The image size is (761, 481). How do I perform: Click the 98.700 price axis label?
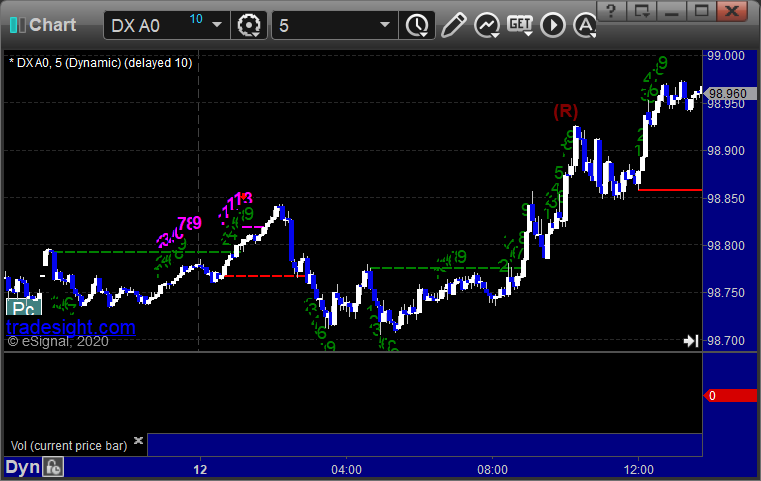(726, 341)
